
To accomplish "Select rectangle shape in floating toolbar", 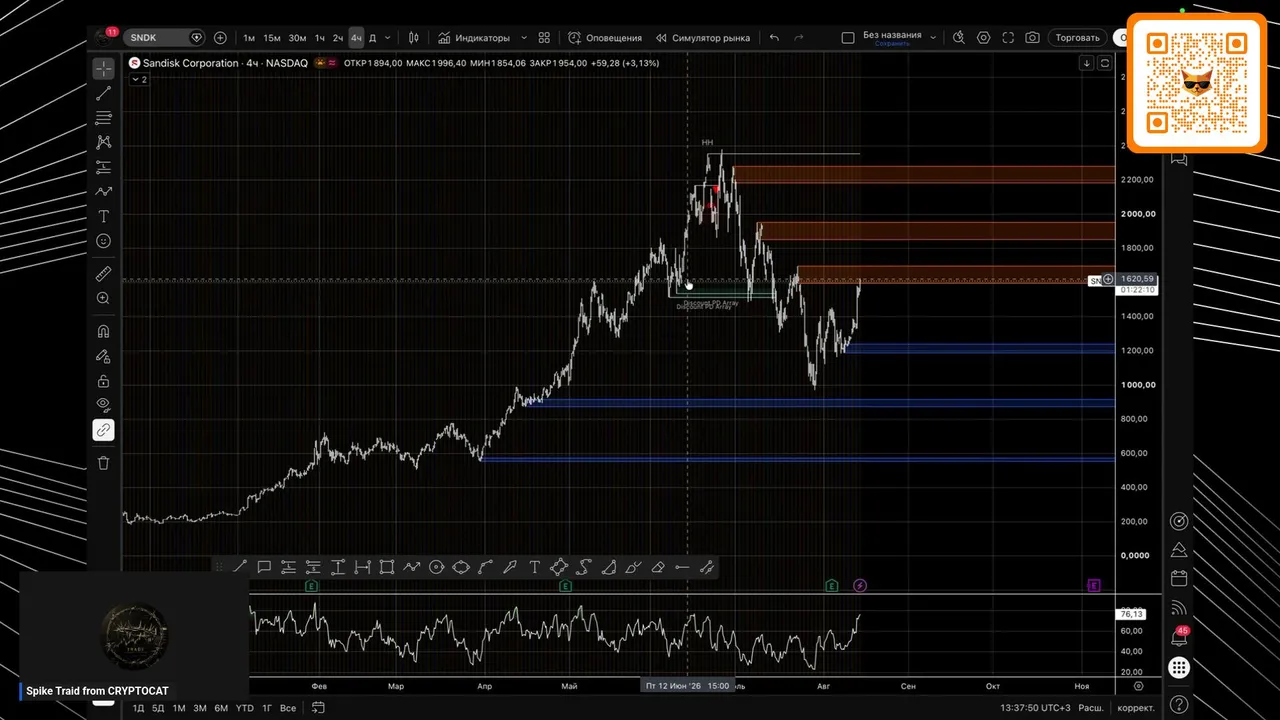I will [x=387, y=567].
